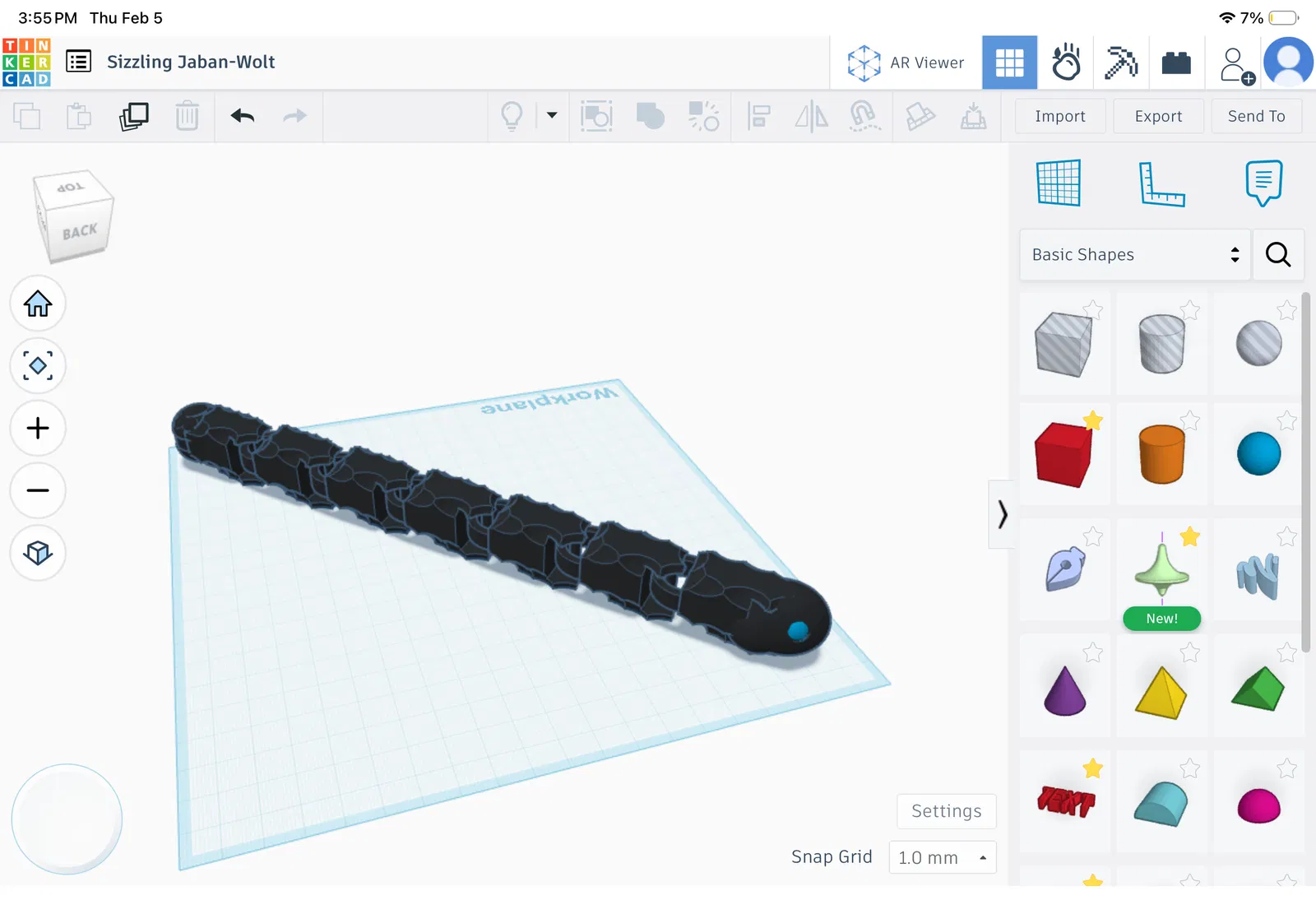Select the striped Sphere hole shape
This screenshot has width=1316, height=914.
coord(1258,343)
